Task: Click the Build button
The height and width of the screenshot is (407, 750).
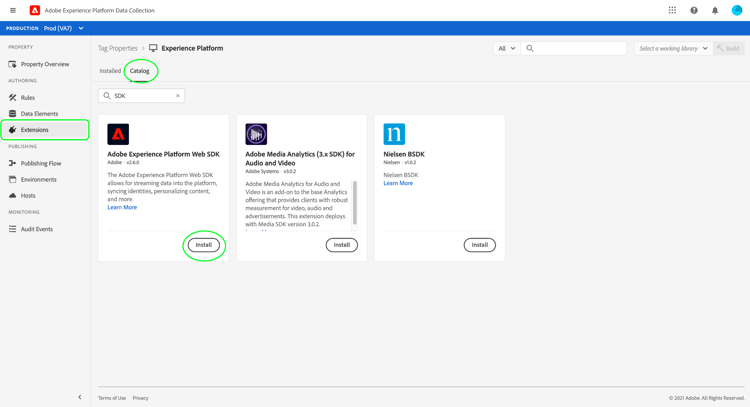Action: [728, 48]
